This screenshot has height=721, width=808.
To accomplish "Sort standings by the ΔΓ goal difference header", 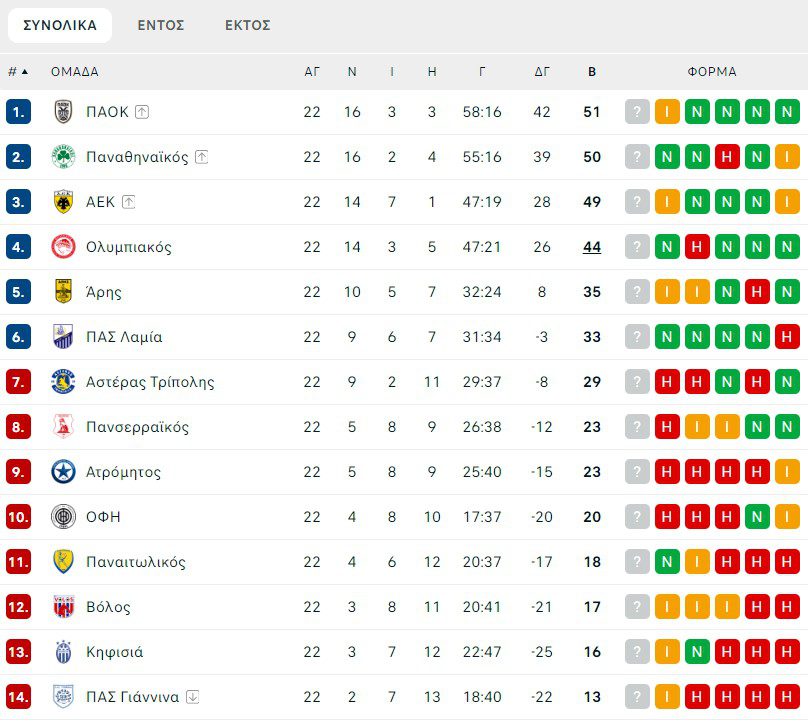I will [x=542, y=72].
